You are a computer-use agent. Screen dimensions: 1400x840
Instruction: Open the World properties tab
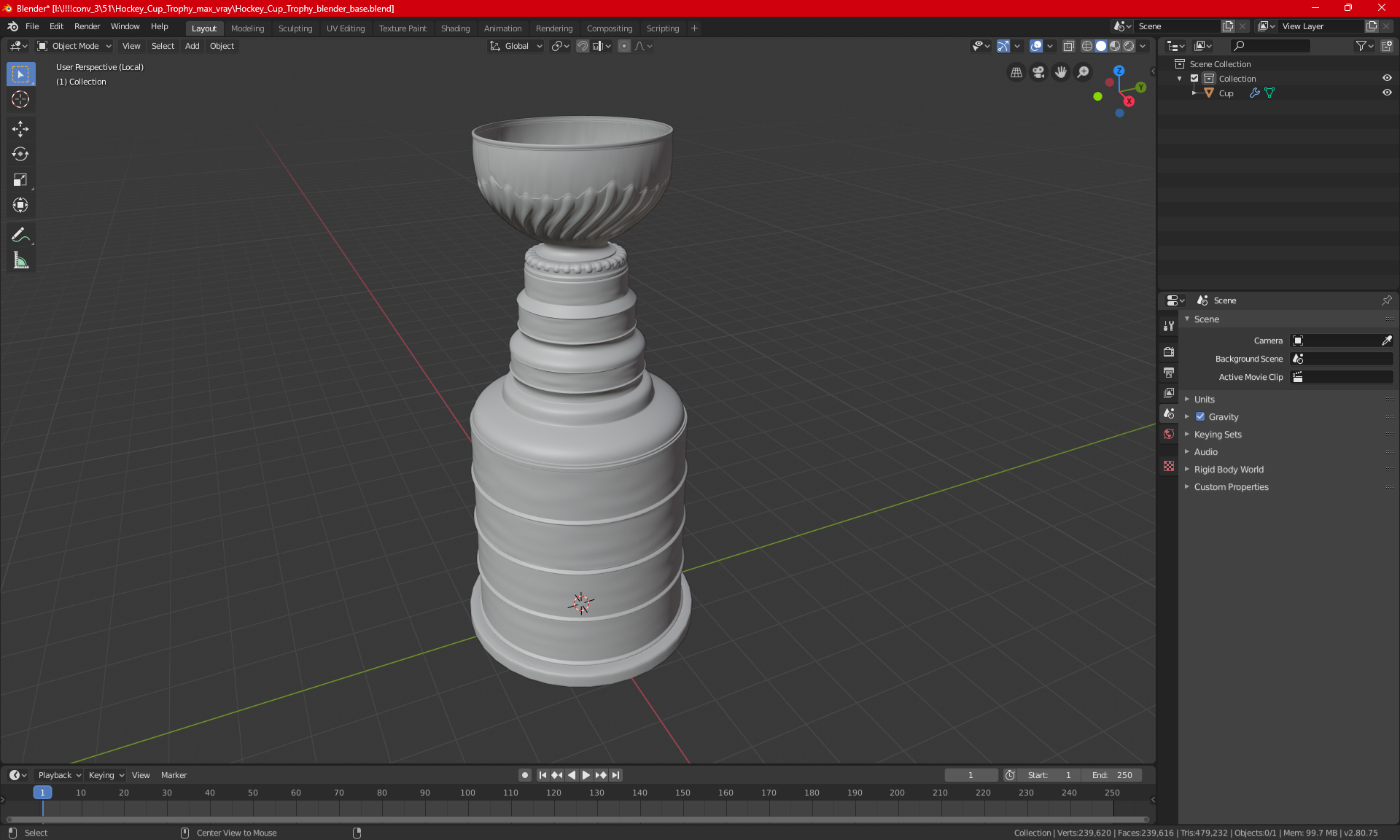coord(1169,434)
